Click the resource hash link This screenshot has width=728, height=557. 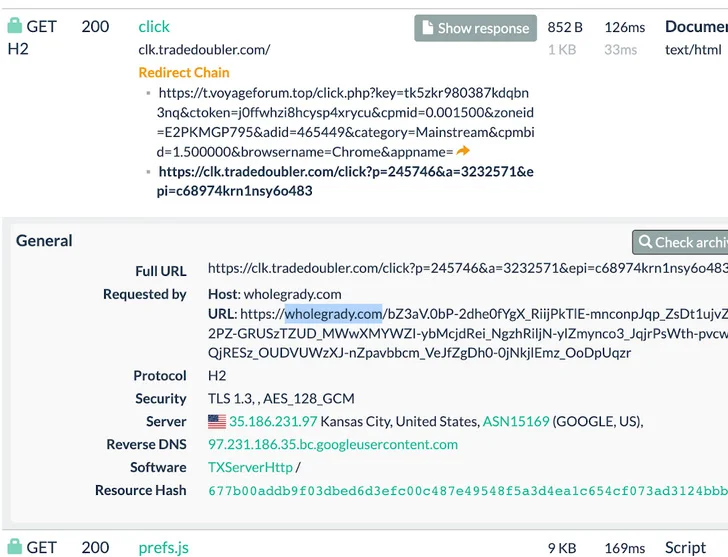tap(468, 491)
